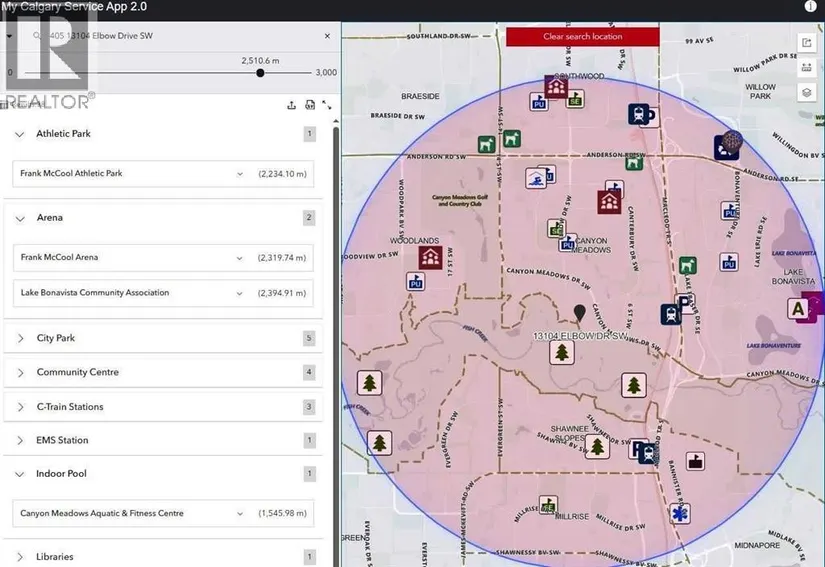Click the search radius slider handle
The image size is (825, 567).
pos(260,72)
